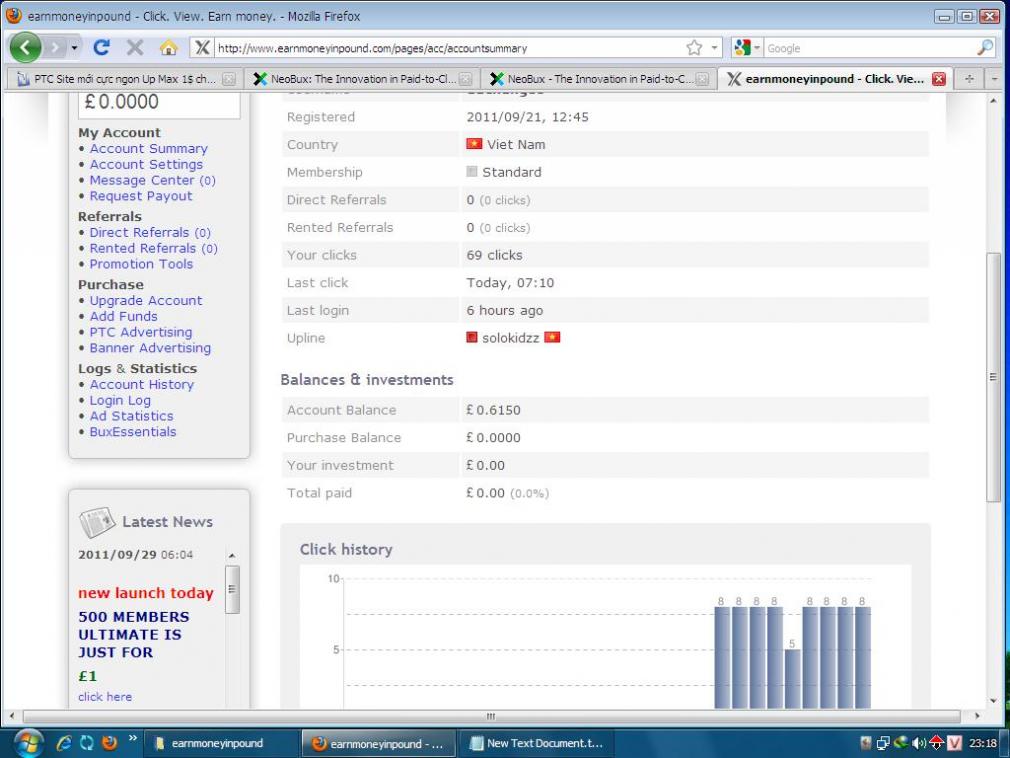Open the Request Payout link
The height and width of the screenshot is (758, 1010).
point(140,196)
